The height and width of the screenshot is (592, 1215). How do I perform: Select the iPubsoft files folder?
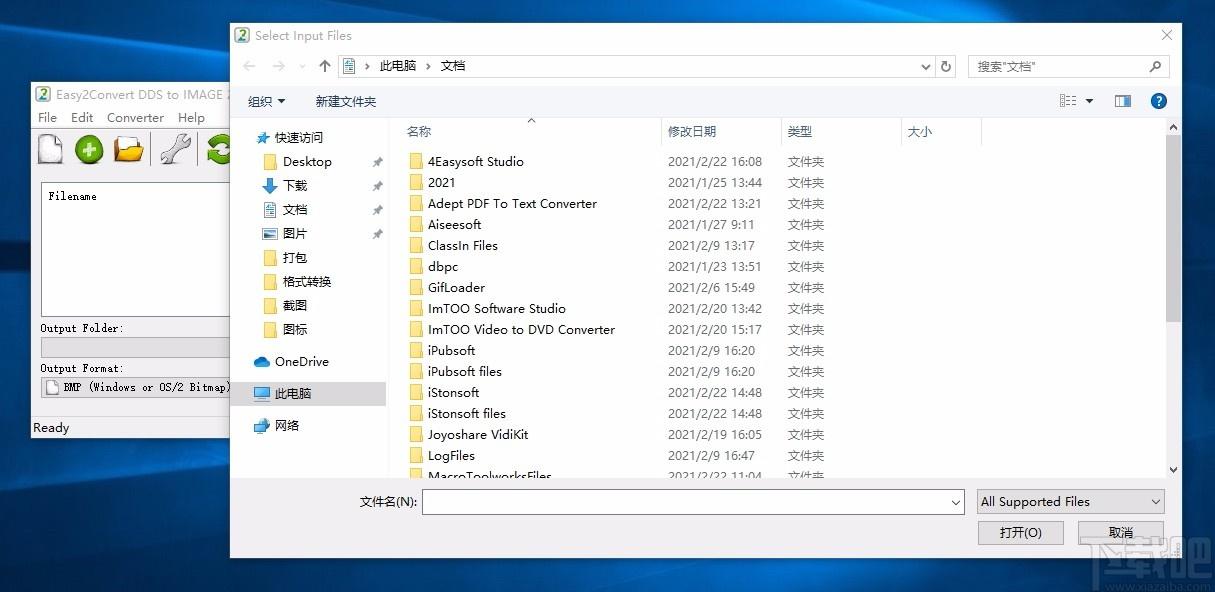[465, 371]
